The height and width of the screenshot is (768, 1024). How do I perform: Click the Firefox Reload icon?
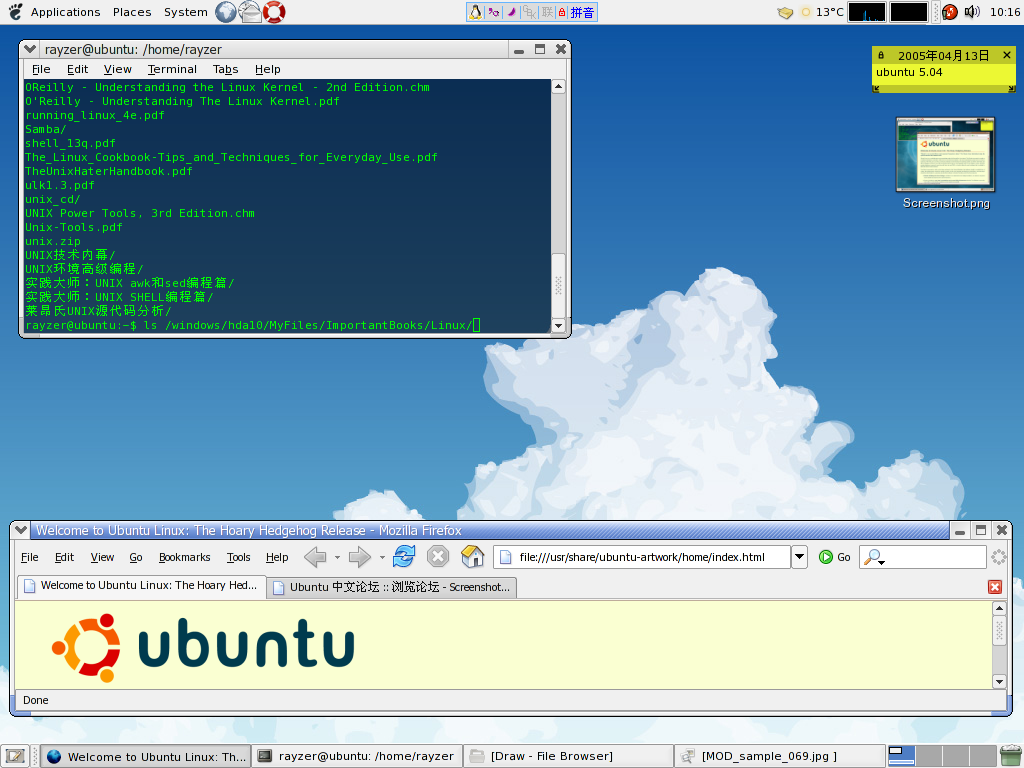404,556
